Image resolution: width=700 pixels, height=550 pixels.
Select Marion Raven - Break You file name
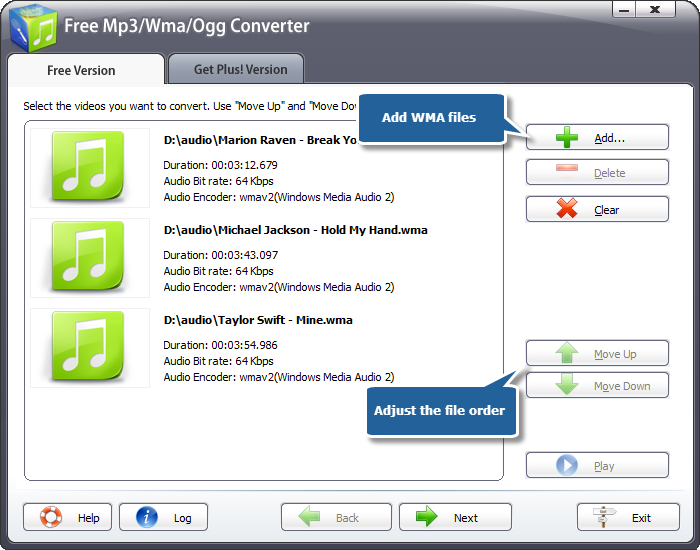coord(260,140)
